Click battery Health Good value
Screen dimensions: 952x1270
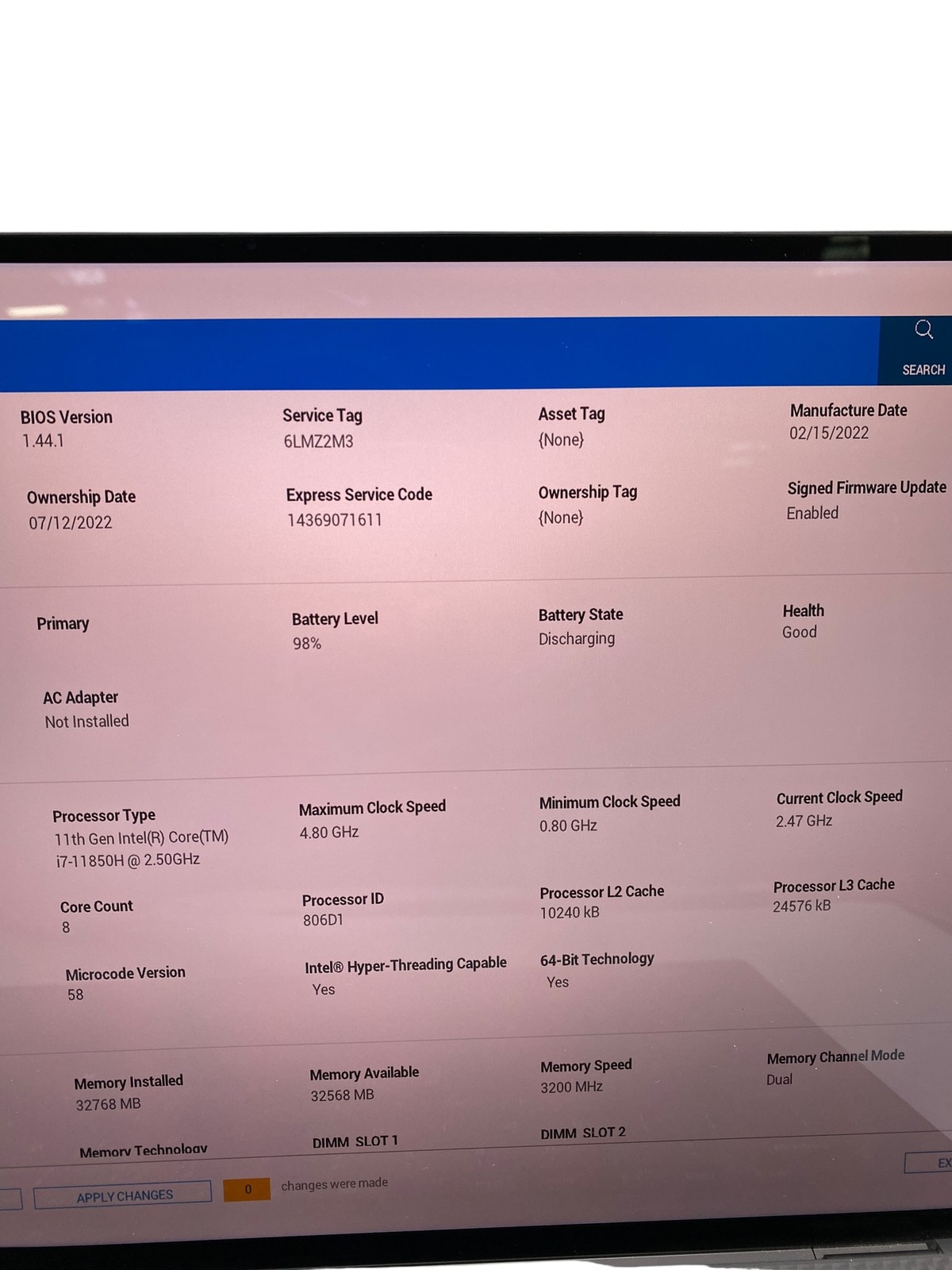pyautogui.click(x=799, y=633)
